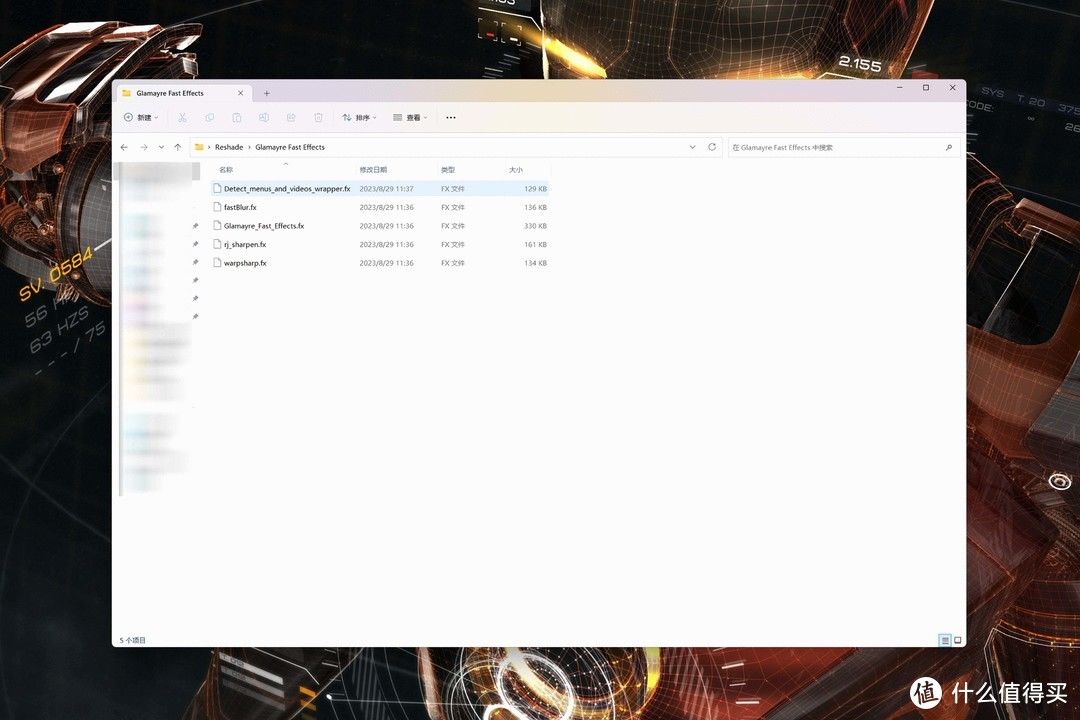Click the Cut scissors icon

coord(183,118)
